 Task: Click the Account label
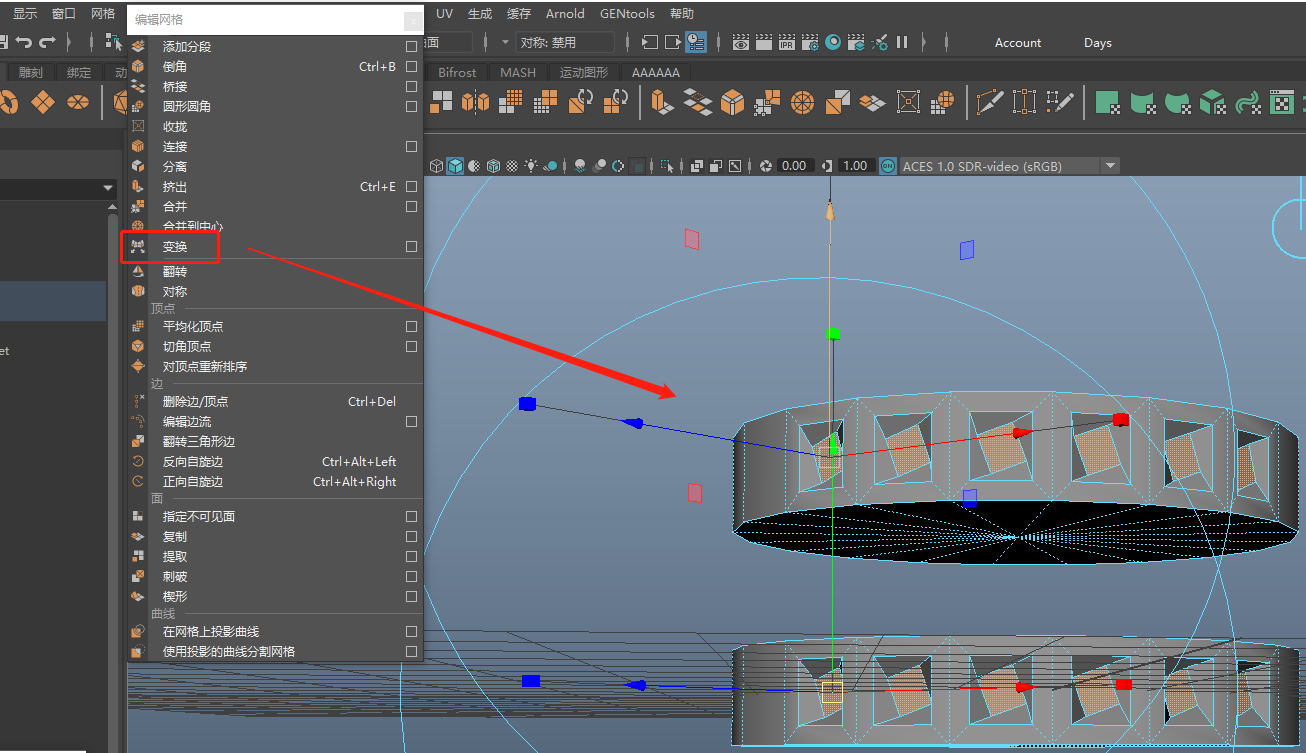pos(1018,43)
